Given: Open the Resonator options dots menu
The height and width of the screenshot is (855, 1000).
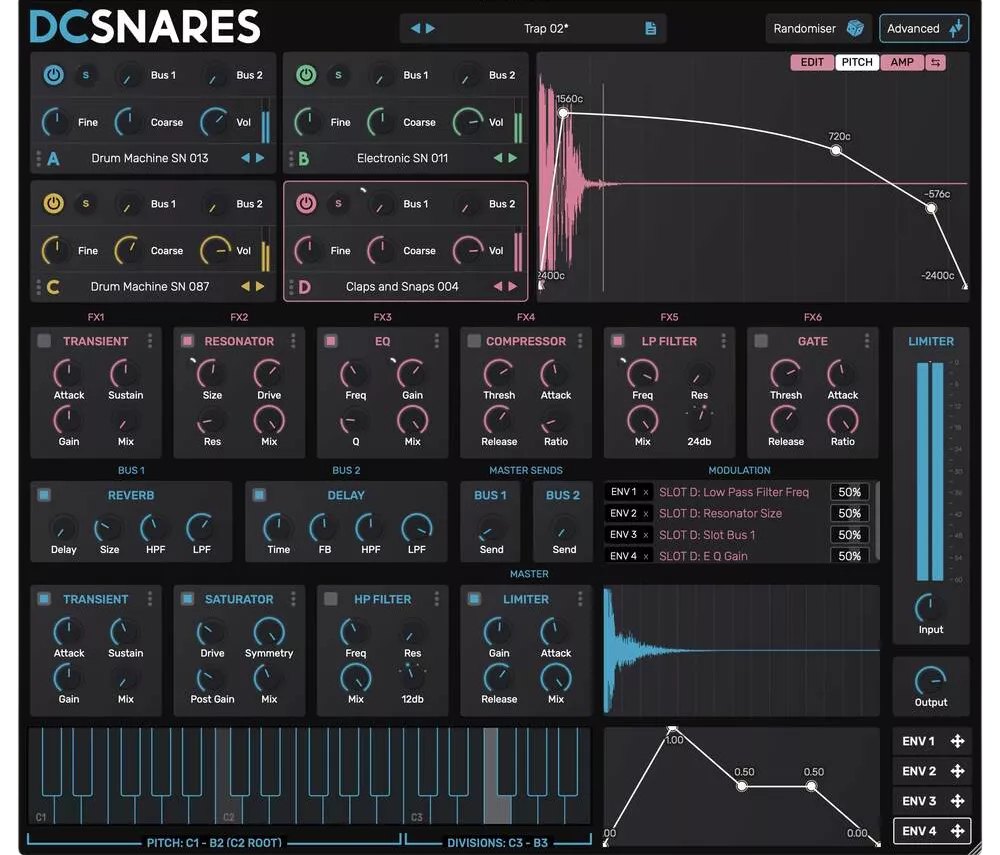Looking at the screenshot, I should click(293, 340).
